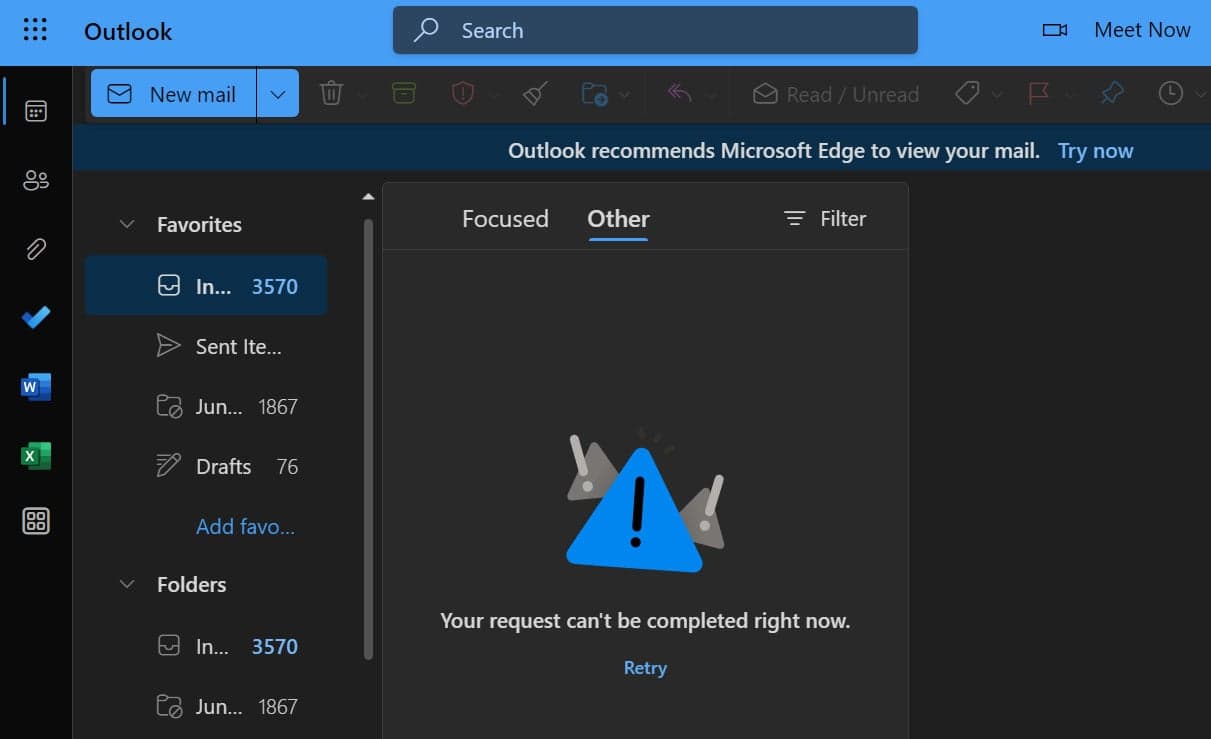The image size is (1211, 739).
Task: Collapse the Favorites section
Action: (x=127, y=224)
